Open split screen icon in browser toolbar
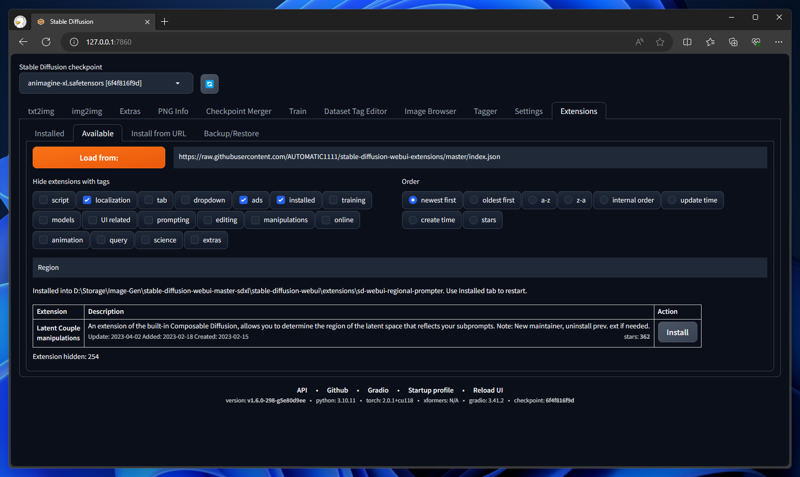Viewport: 800px width, 477px height. (x=687, y=42)
